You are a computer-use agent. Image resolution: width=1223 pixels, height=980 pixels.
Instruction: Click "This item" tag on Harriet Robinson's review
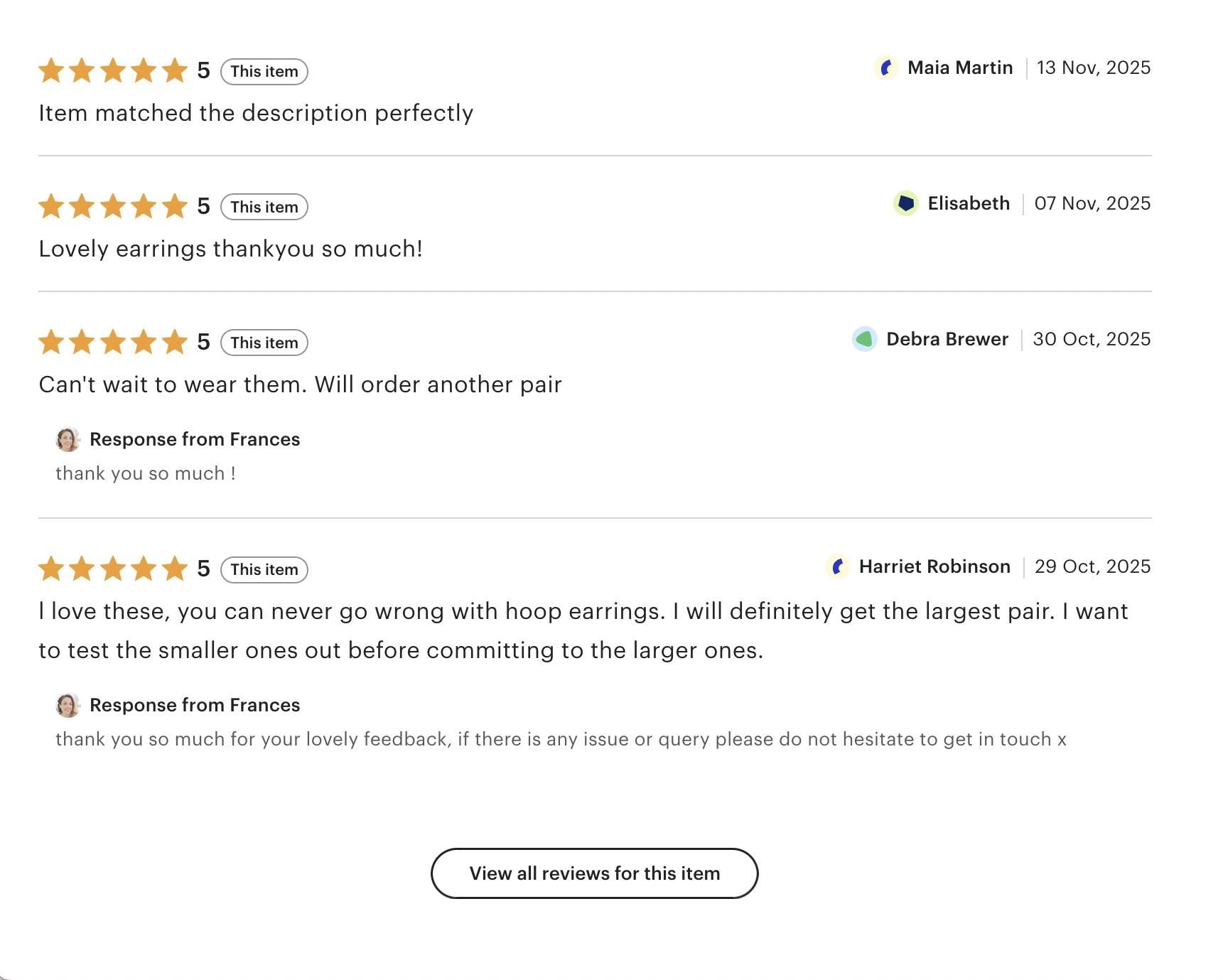click(x=264, y=570)
